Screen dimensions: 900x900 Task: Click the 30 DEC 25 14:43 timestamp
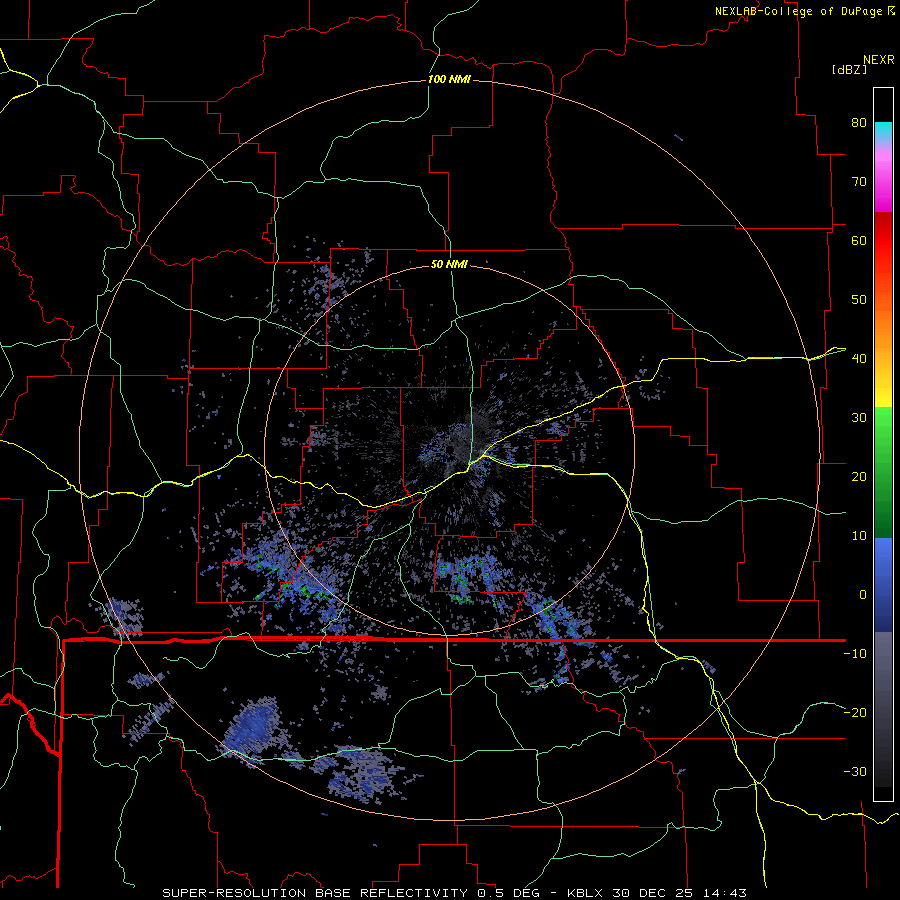point(680,893)
